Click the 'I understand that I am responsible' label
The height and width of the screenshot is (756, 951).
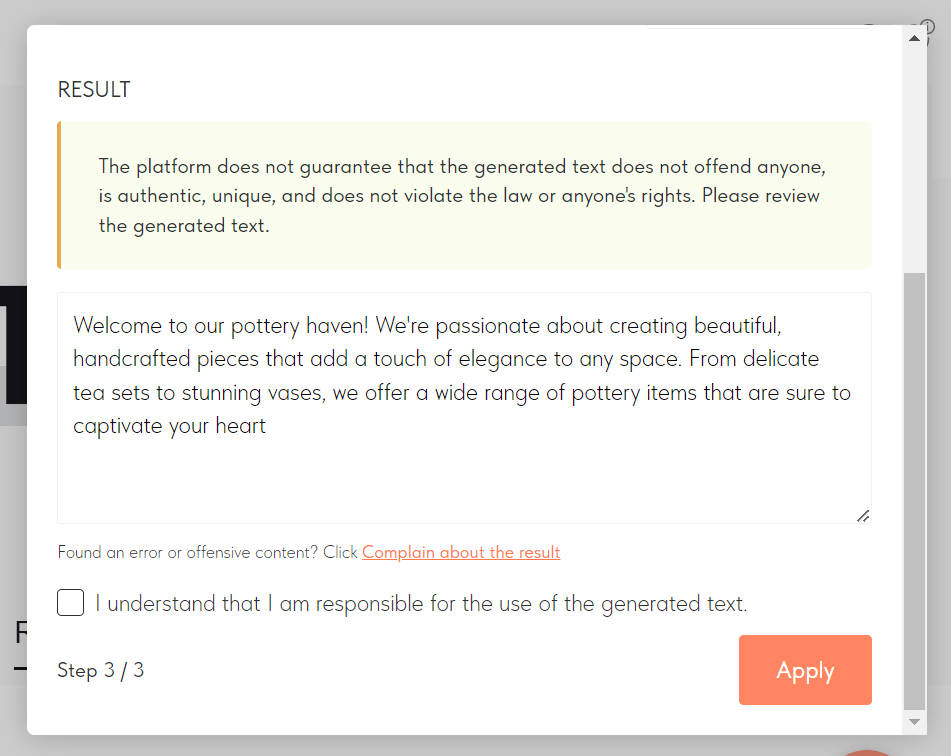[421, 604]
